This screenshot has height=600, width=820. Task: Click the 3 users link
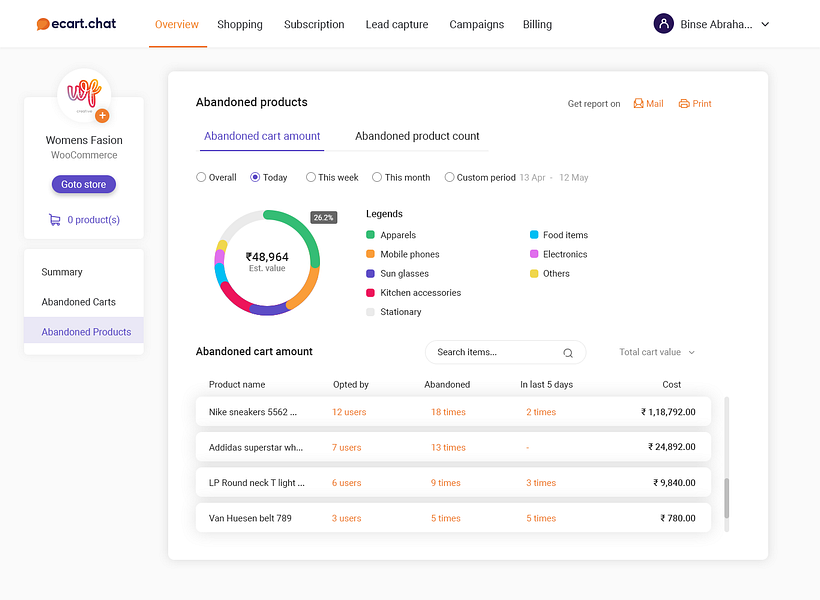coord(347,518)
